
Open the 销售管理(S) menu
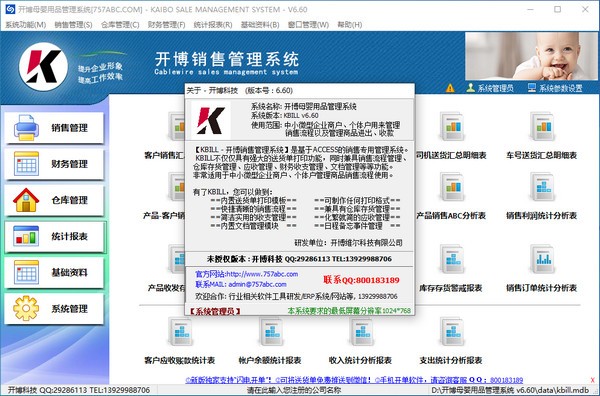(73, 25)
